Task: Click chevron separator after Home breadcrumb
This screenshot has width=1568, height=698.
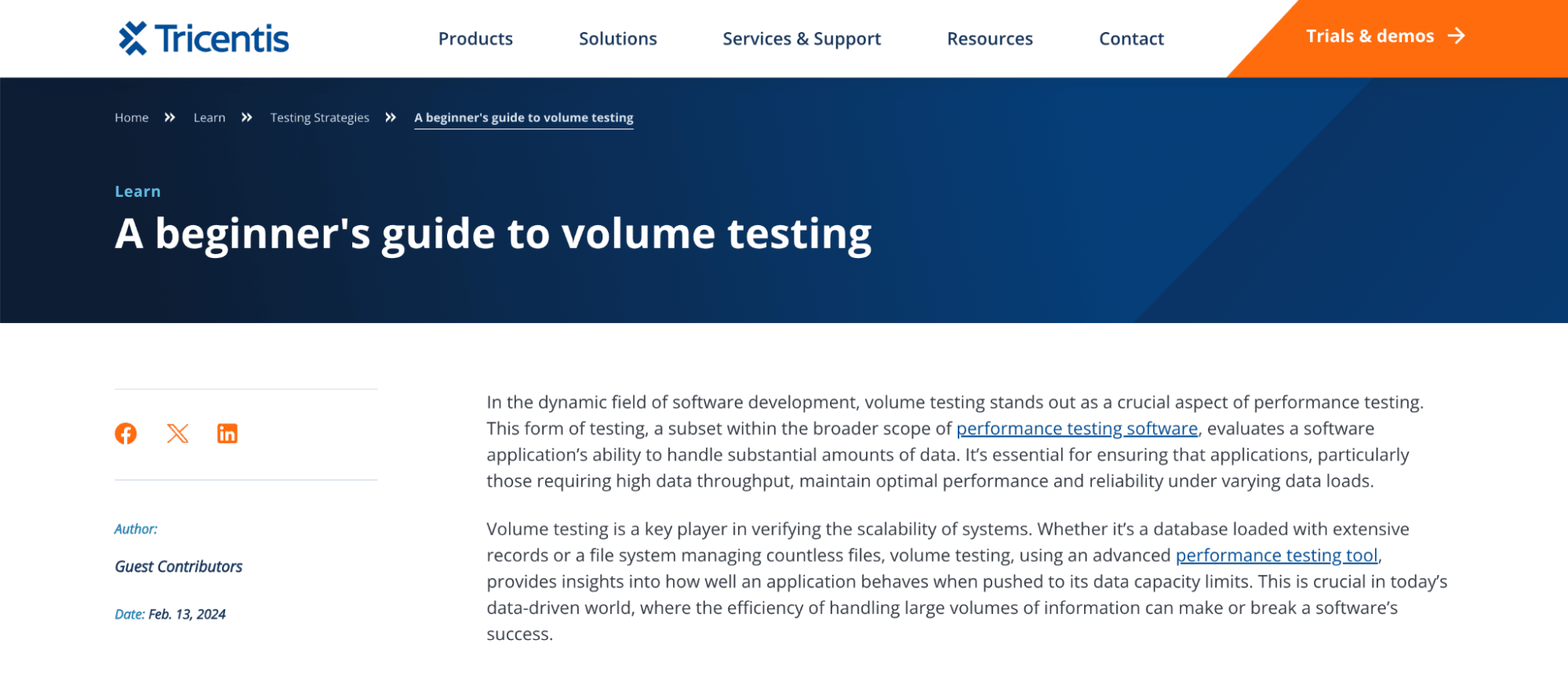Action: click(170, 118)
